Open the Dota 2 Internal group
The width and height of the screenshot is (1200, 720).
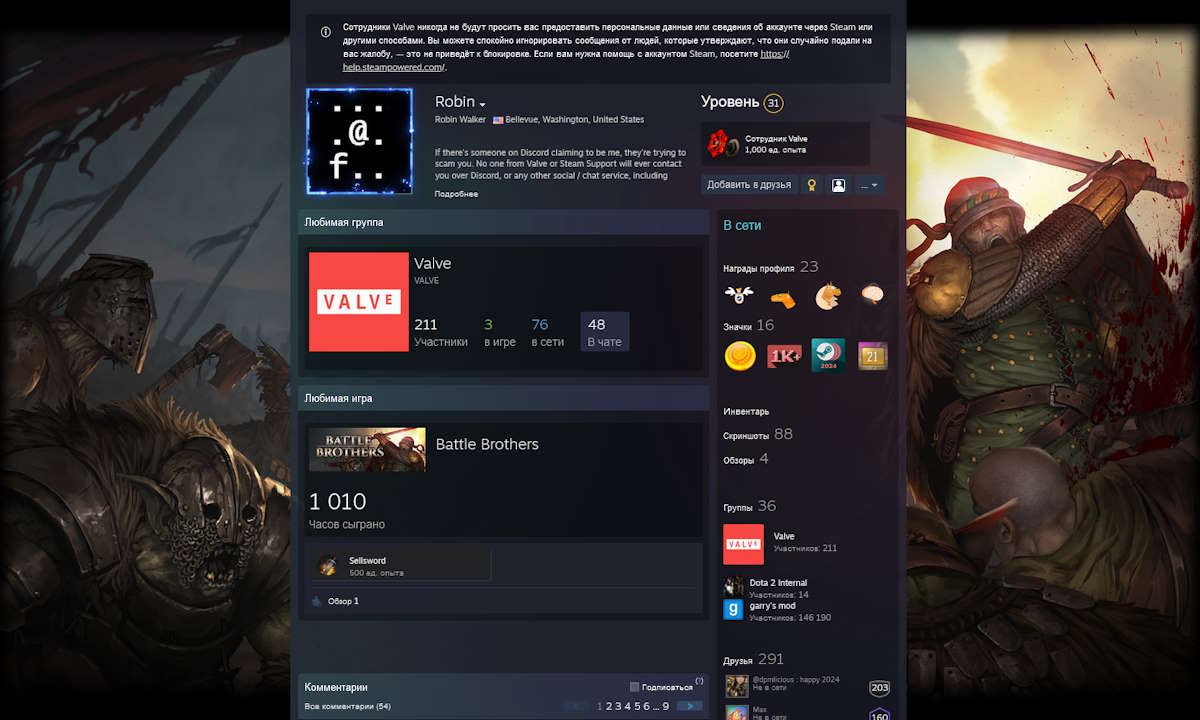(778, 582)
